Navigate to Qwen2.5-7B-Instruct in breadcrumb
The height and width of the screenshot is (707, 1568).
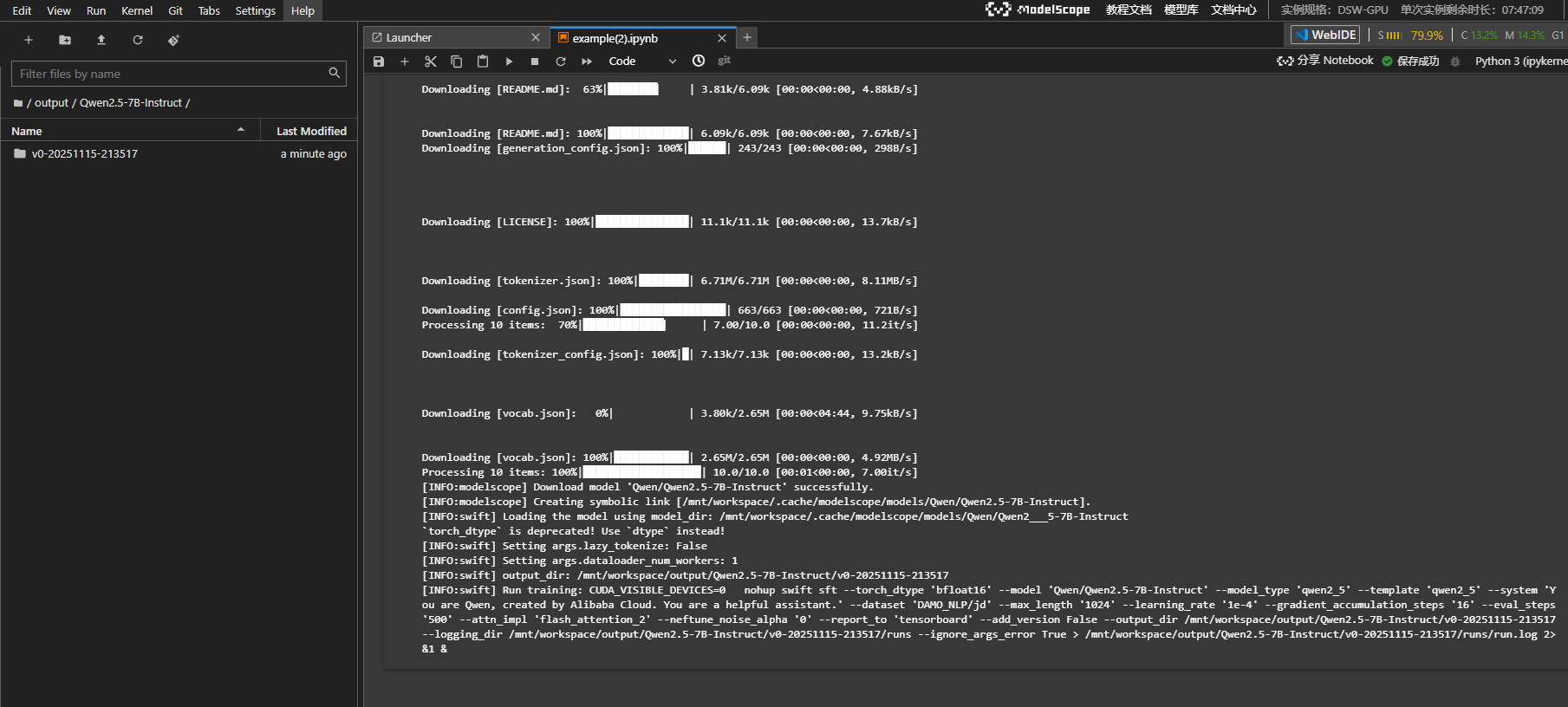point(131,103)
